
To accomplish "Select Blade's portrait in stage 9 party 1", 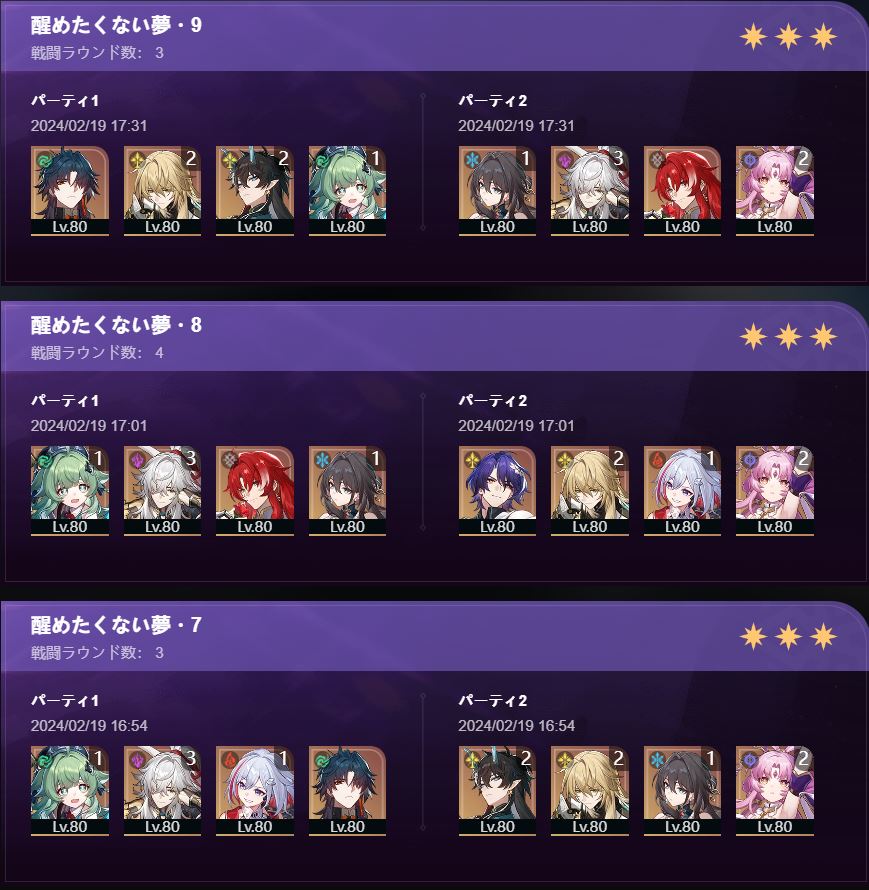I will coord(70,191).
